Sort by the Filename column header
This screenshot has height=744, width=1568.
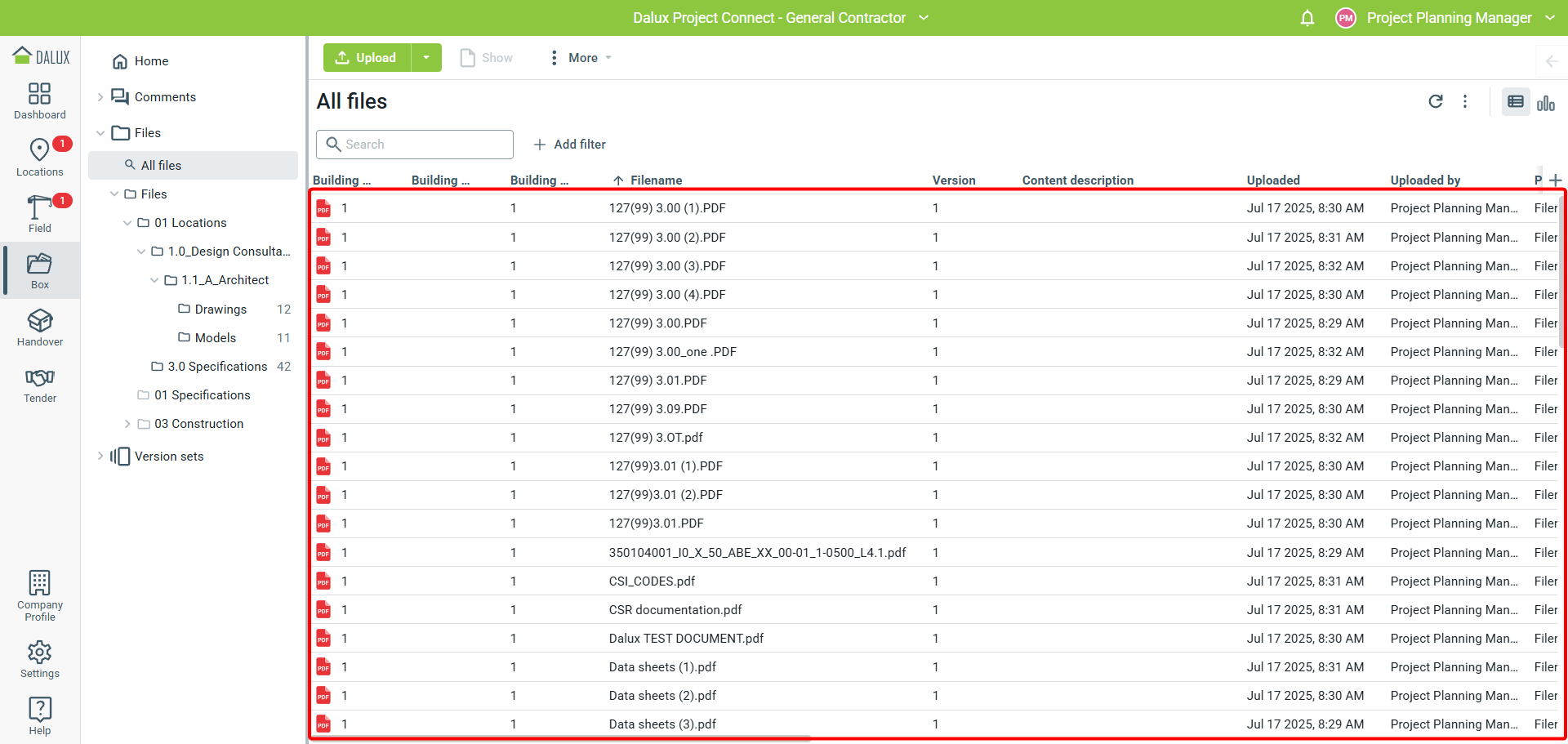click(656, 180)
